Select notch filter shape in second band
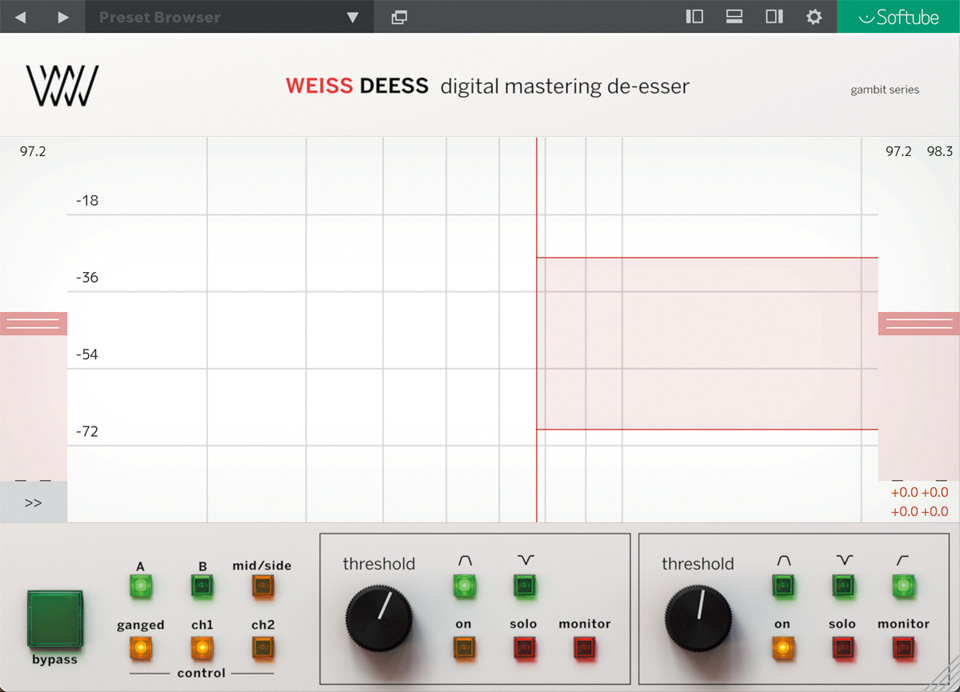 click(844, 586)
